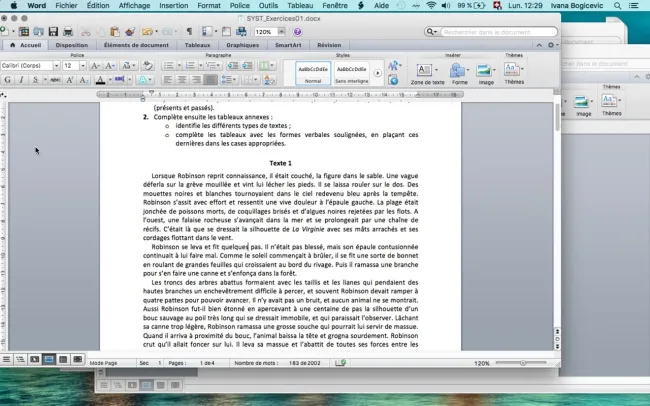650x406 pixels.
Task: Open the styles management icon below Aa
Action: point(393,80)
